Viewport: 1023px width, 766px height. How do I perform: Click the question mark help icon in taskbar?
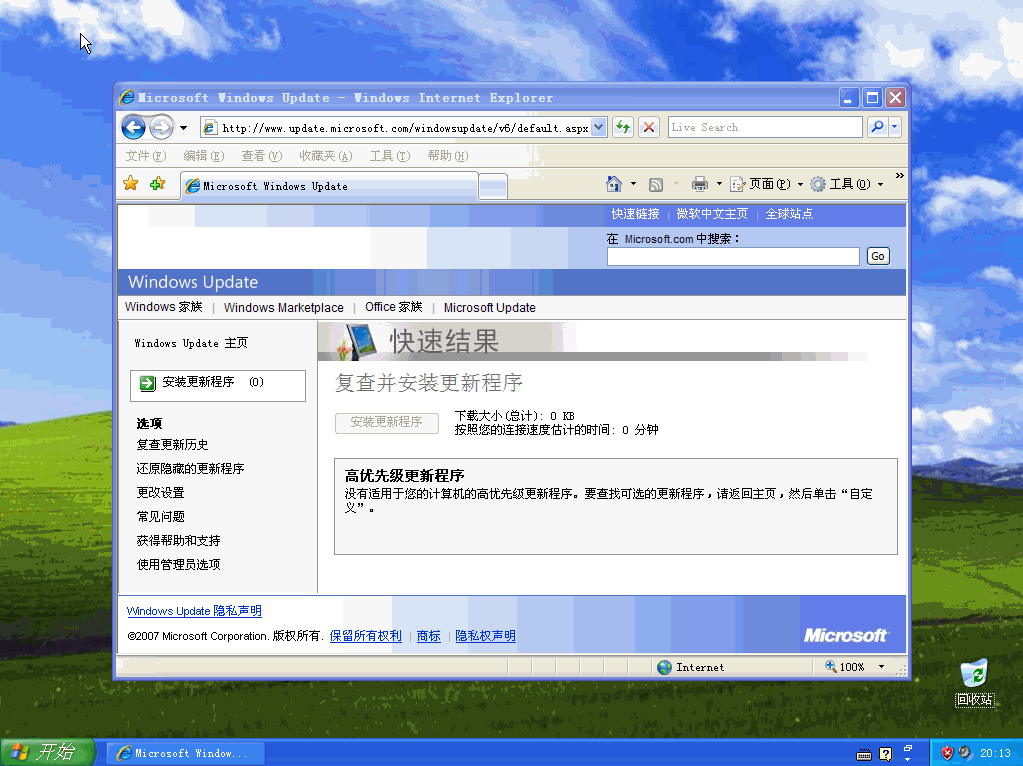click(885, 754)
